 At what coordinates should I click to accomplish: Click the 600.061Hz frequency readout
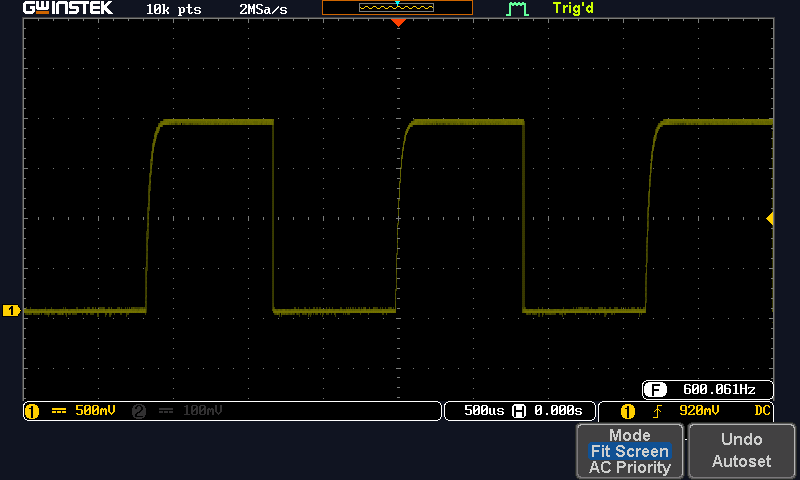pyautogui.click(x=718, y=390)
